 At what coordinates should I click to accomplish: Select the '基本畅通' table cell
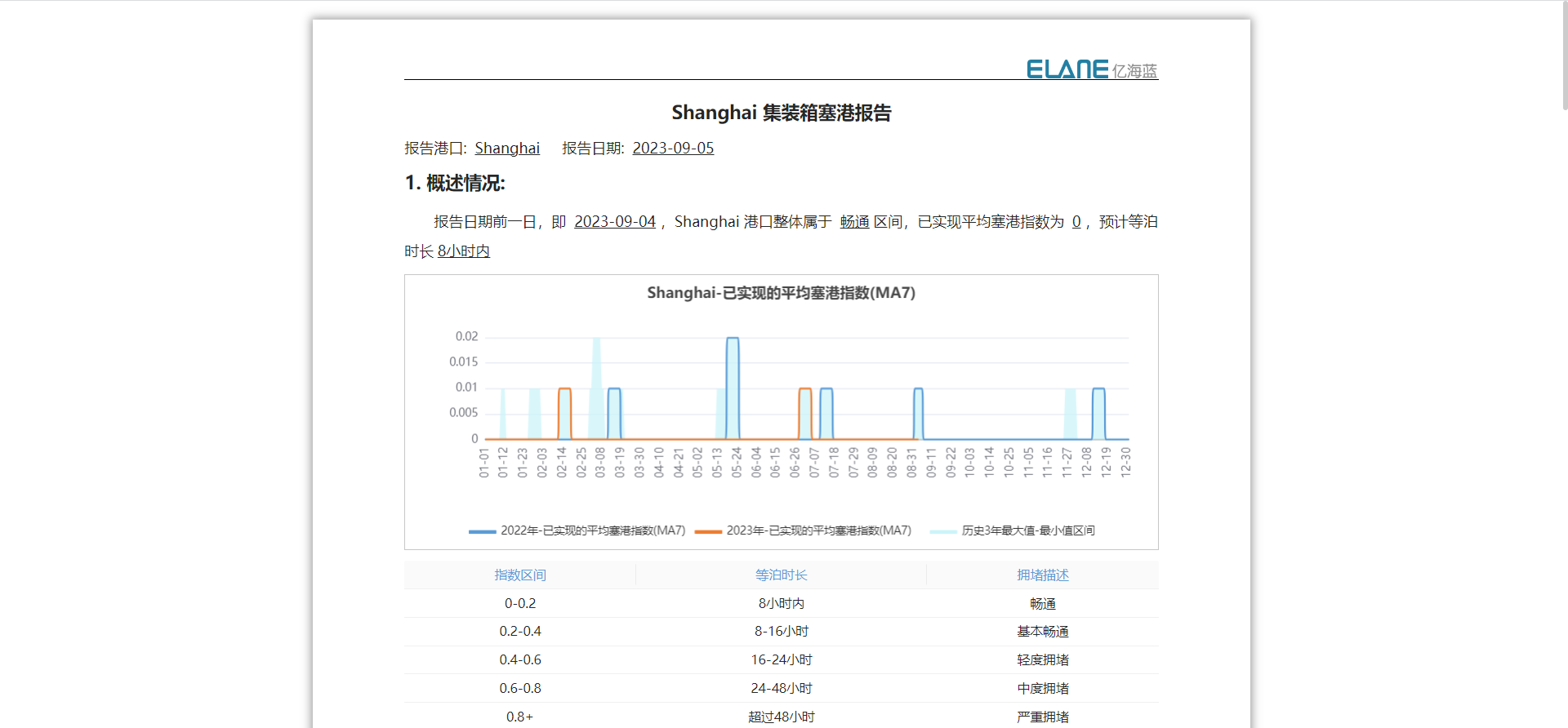click(x=1043, y=631)
